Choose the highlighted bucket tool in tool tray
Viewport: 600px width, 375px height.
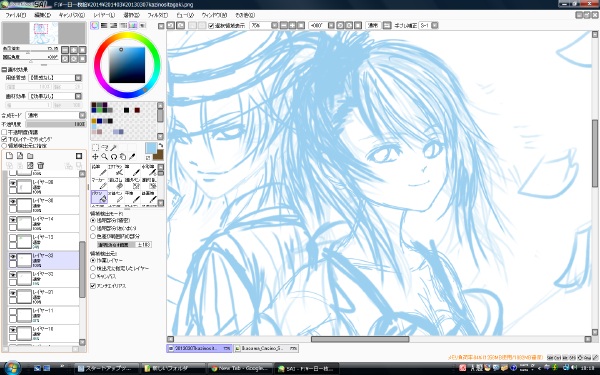click(99, 197)
